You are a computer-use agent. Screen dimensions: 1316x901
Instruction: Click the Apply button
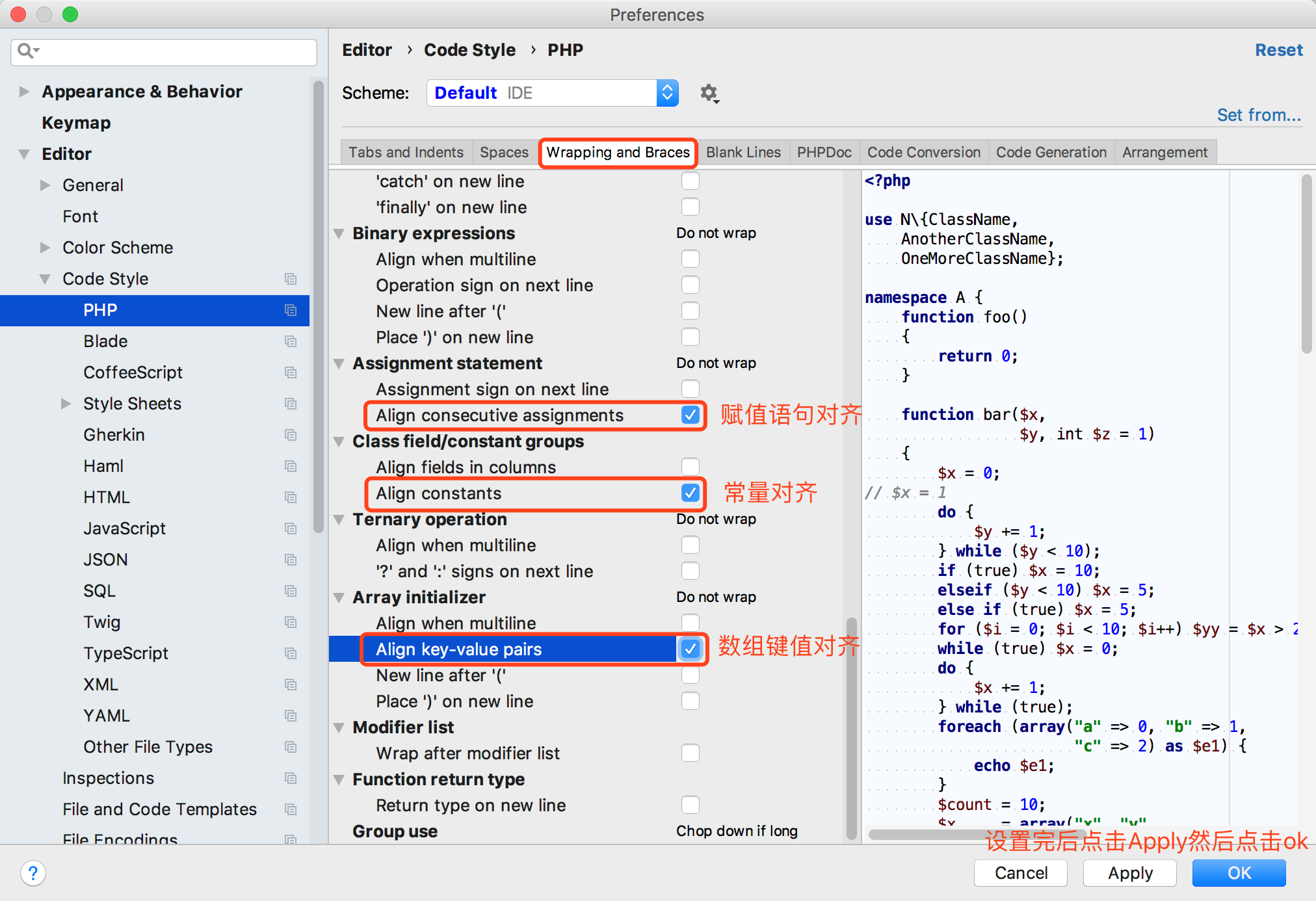pos(1130,873)
